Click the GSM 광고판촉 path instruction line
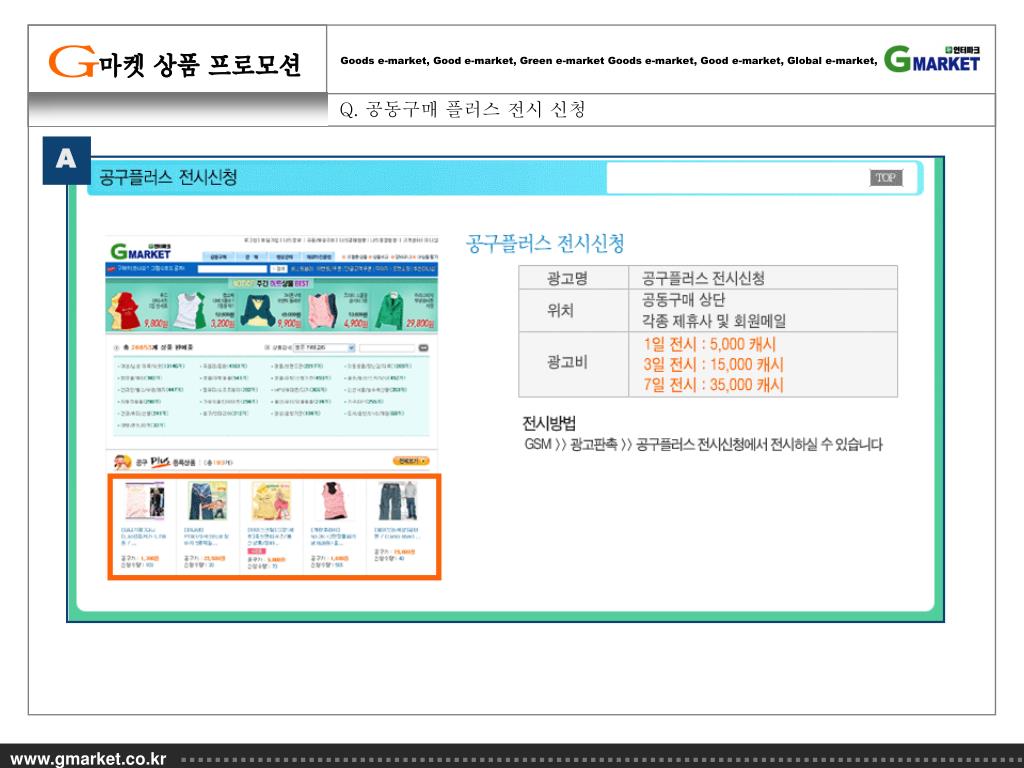This screenshot has height=768, width=1024. pos(703,445)
